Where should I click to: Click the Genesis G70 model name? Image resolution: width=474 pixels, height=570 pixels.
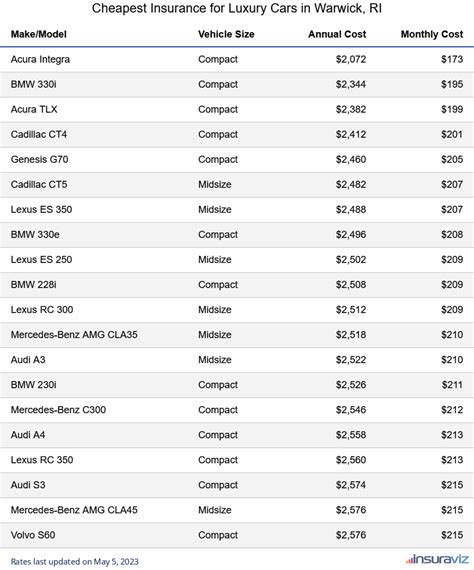39,160
